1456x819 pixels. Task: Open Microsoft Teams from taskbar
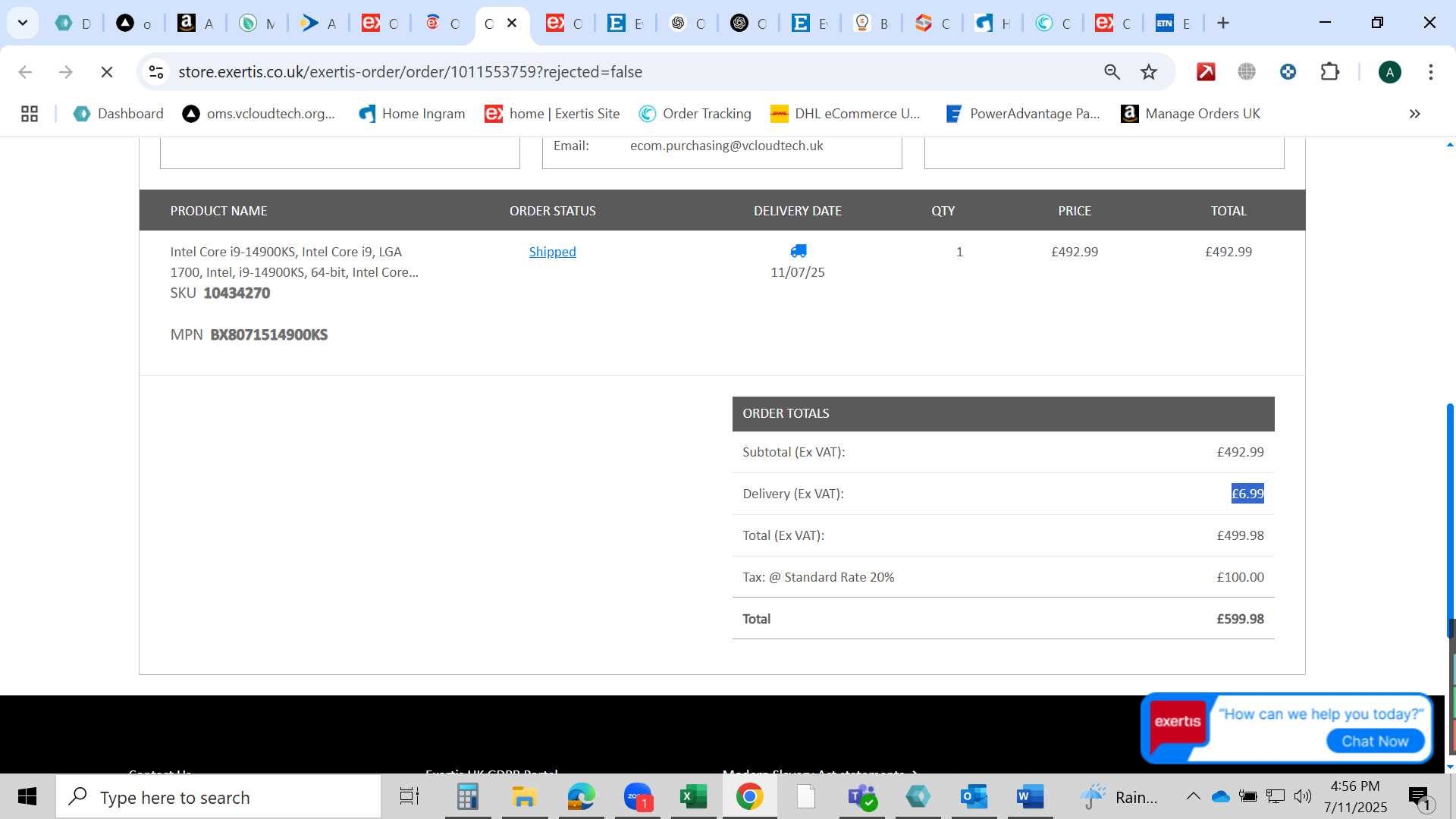click(861, 796)
